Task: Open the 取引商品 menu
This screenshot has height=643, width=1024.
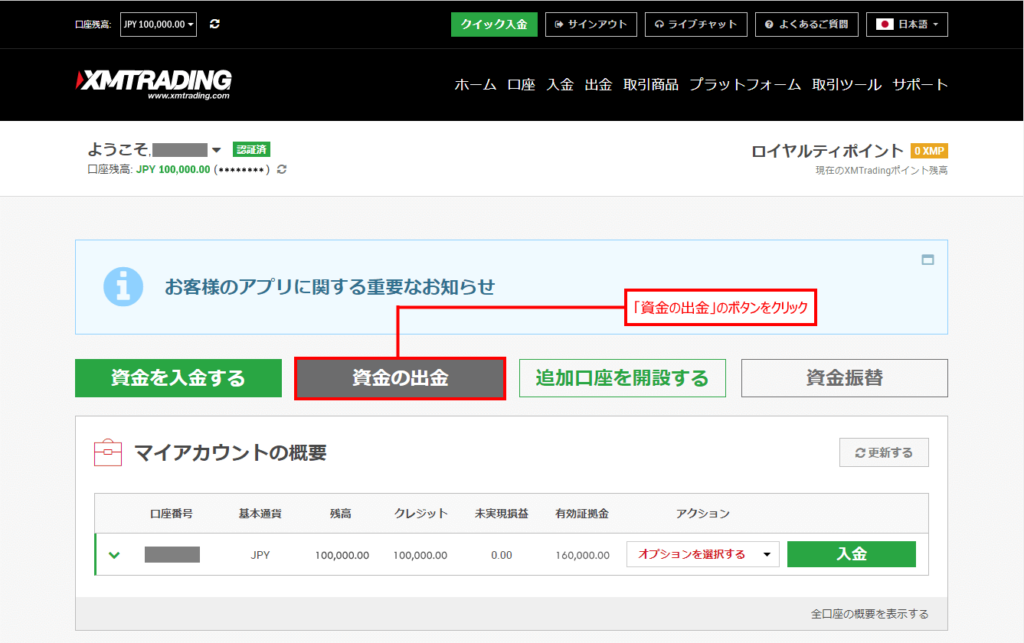Action: (x=650, y=85)
